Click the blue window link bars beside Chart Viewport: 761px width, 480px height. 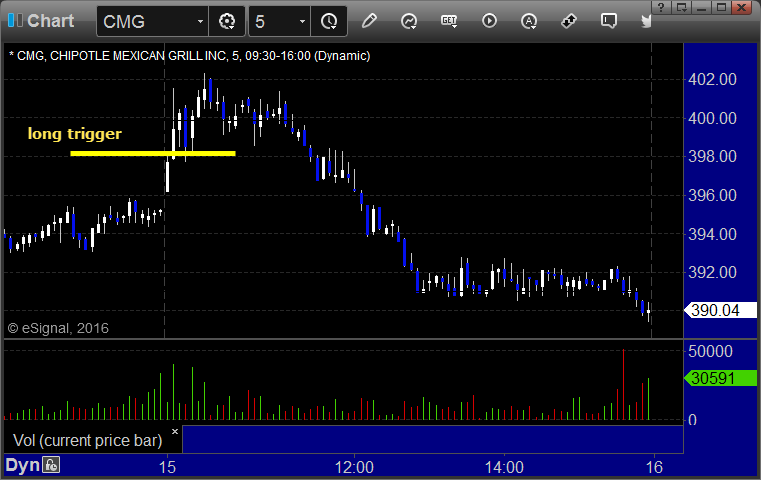15,20
